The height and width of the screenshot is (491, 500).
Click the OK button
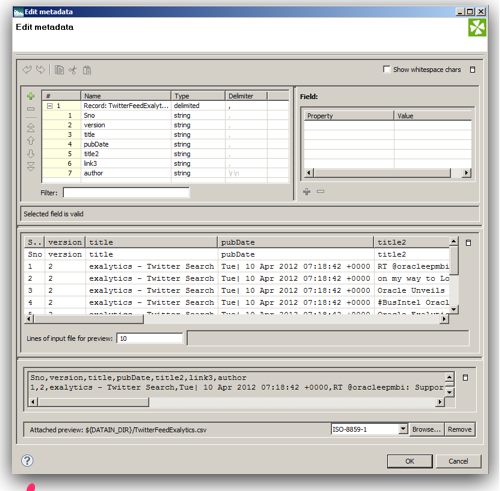coord(410,461)
